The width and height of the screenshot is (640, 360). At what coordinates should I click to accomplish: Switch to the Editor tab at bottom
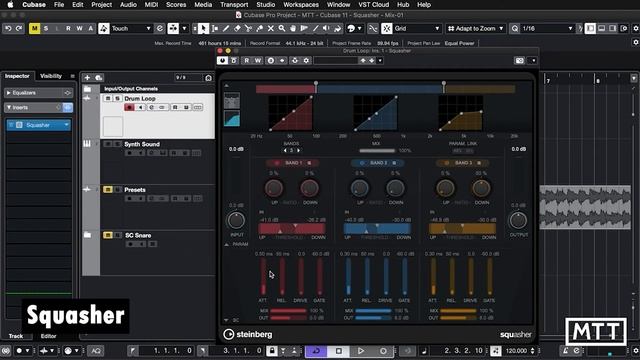click(x=48, y=336)
